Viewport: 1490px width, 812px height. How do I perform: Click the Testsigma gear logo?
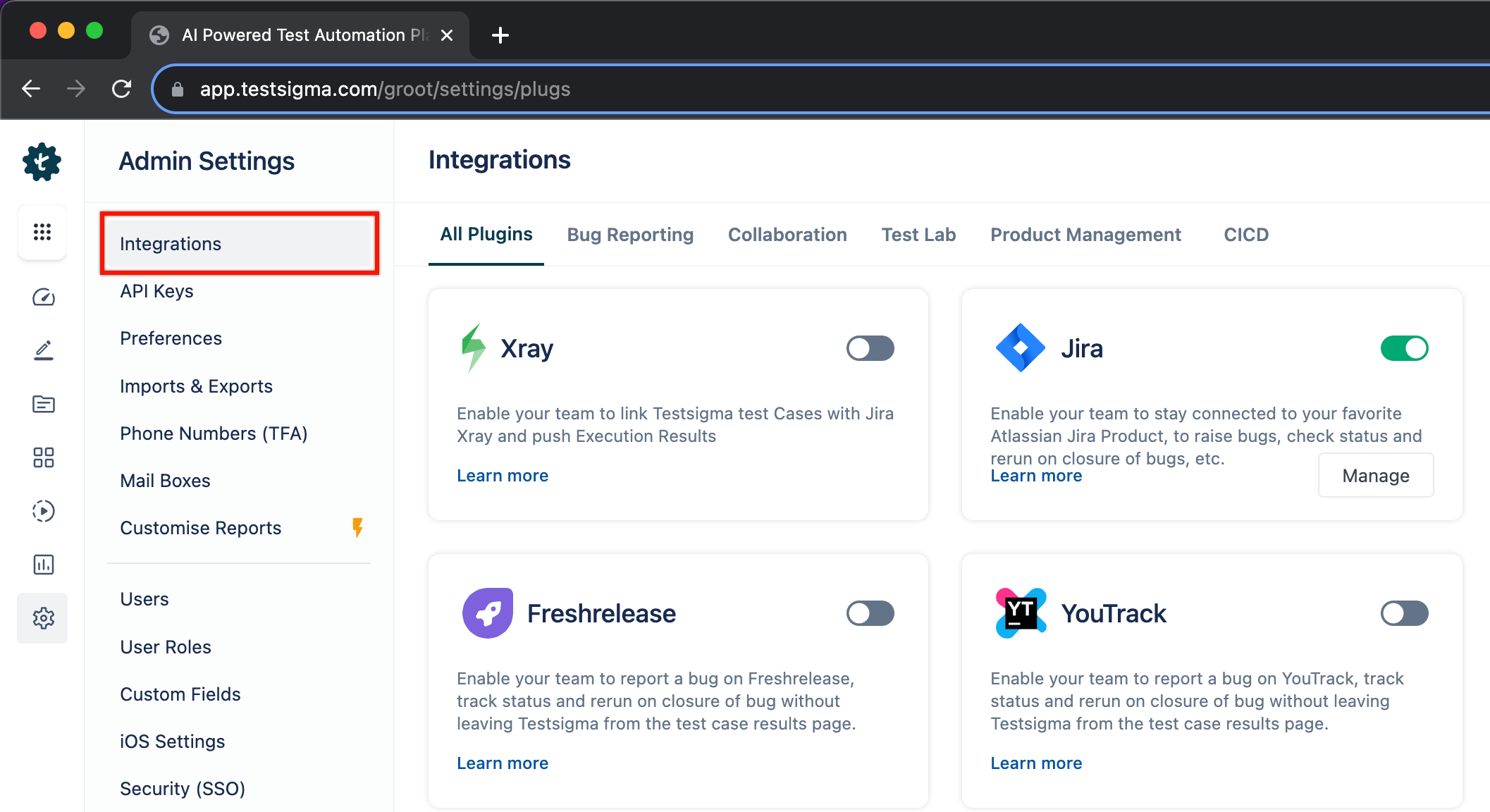coord(42,161)
